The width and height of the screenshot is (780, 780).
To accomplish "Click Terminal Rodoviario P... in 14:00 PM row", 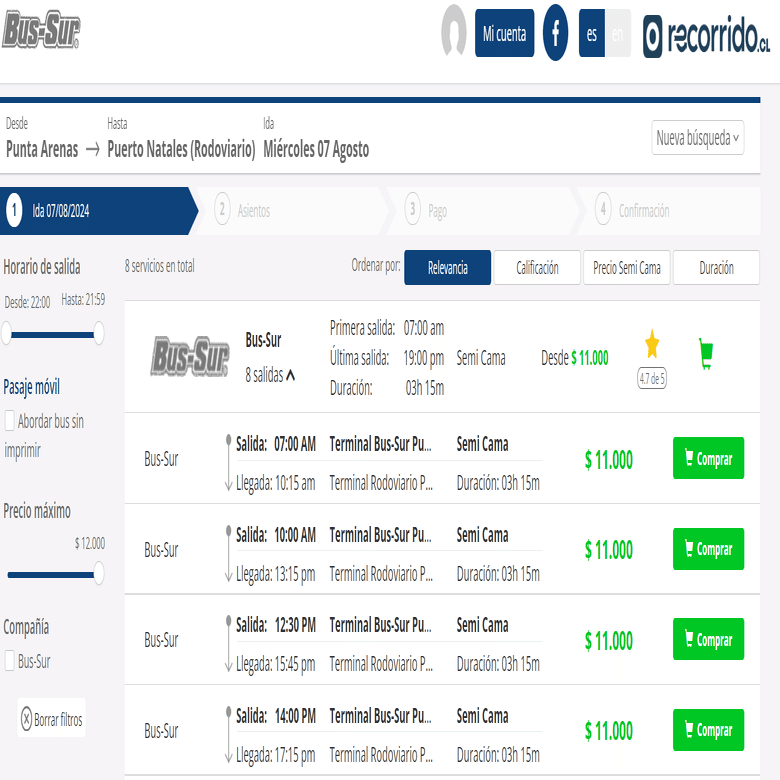I will (x=381, y=755).
